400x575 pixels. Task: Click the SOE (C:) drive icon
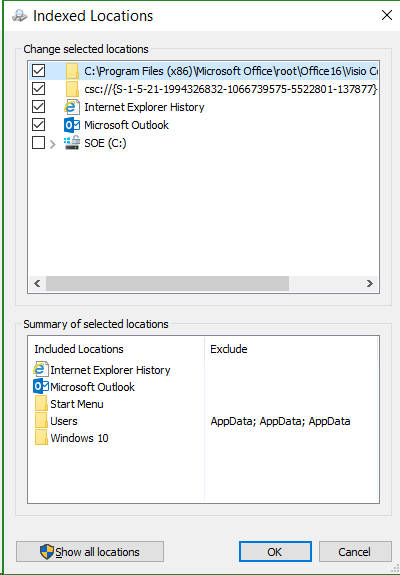coord(71,142)
